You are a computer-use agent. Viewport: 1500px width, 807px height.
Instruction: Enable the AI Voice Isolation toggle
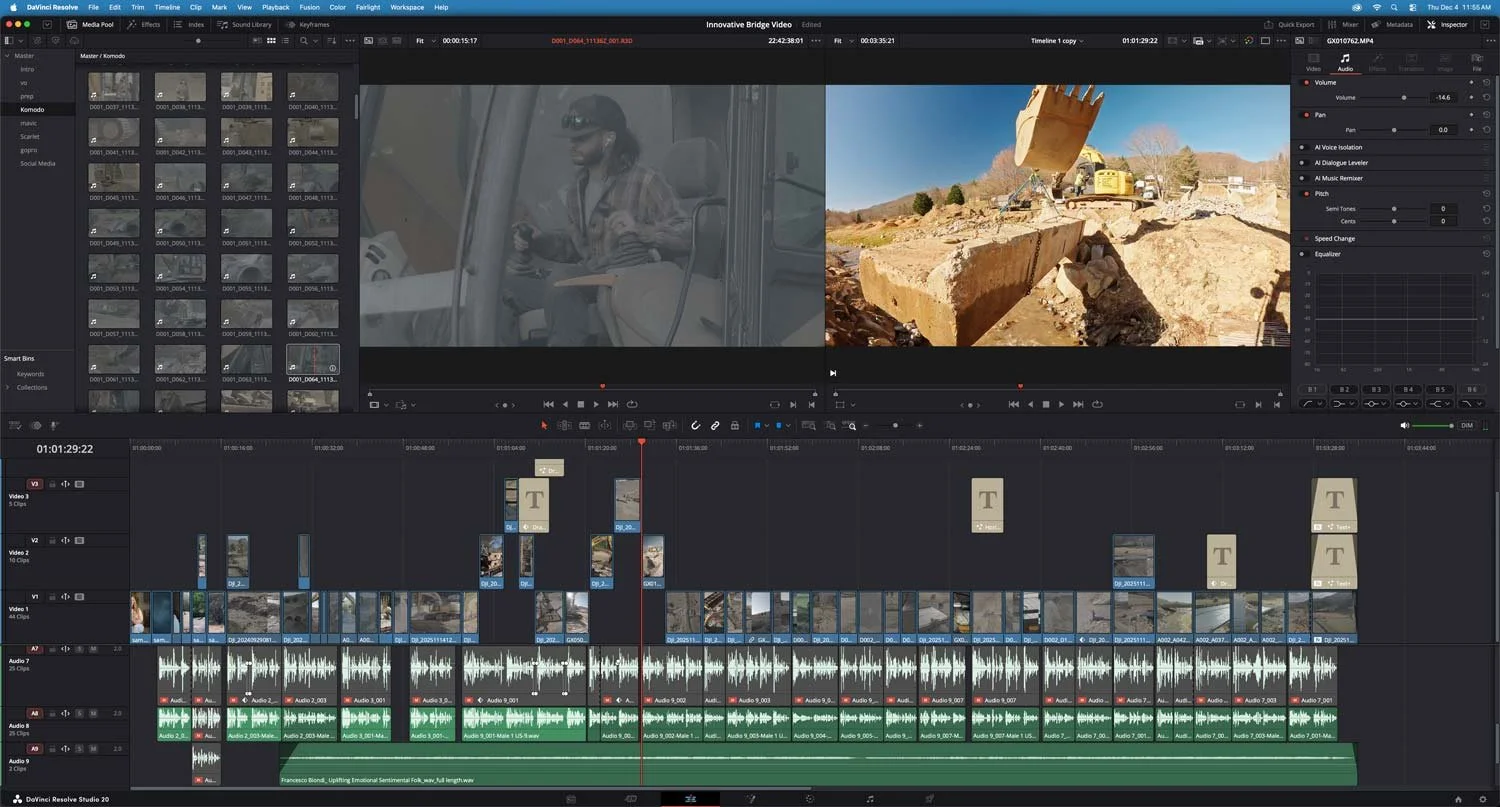[x=1303, y=147]
